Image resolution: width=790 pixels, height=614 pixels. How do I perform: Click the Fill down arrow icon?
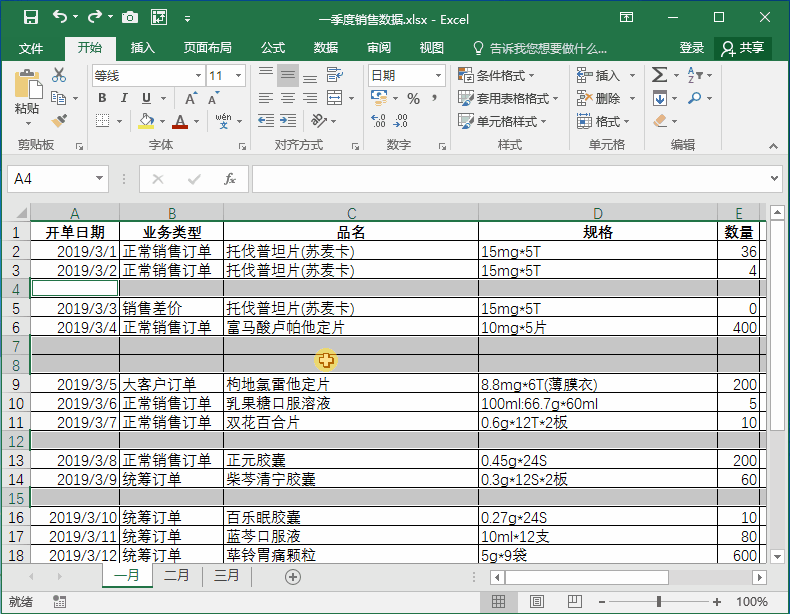click(x=660, y=98)
